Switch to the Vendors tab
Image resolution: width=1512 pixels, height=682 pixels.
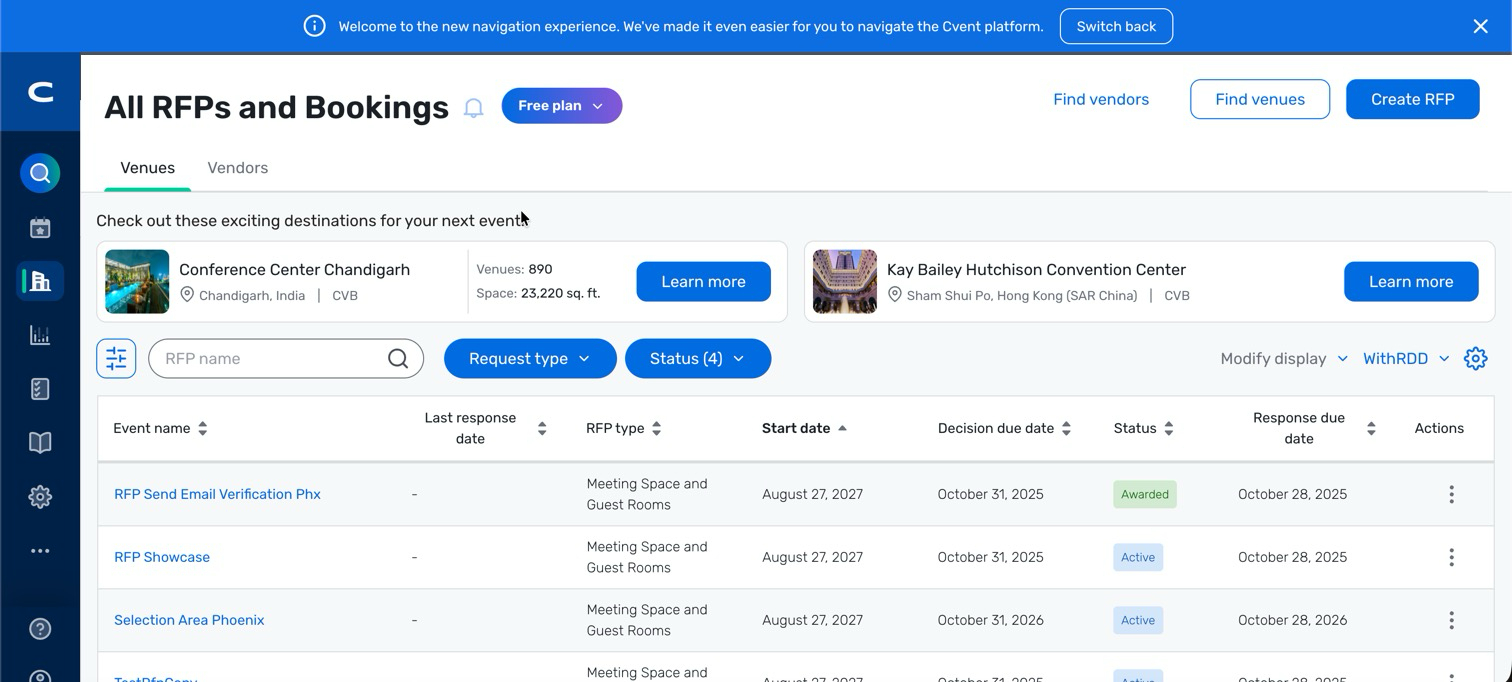coord(237,168)
